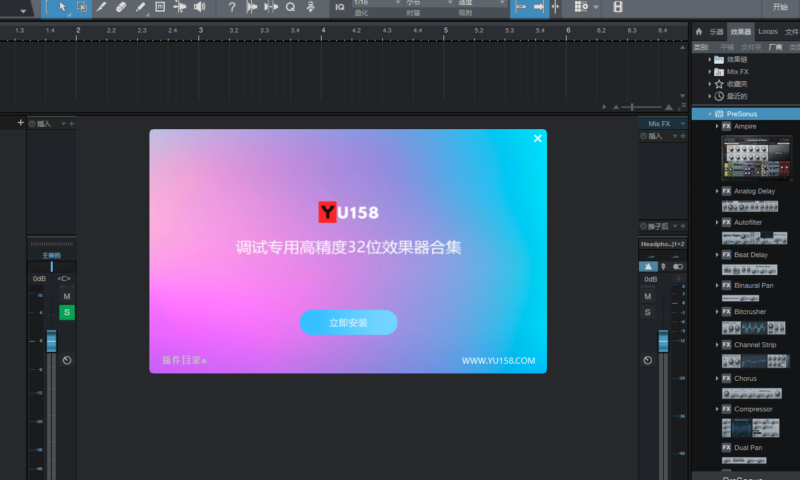Expand the Ampire effect entry

pos(717,127)
